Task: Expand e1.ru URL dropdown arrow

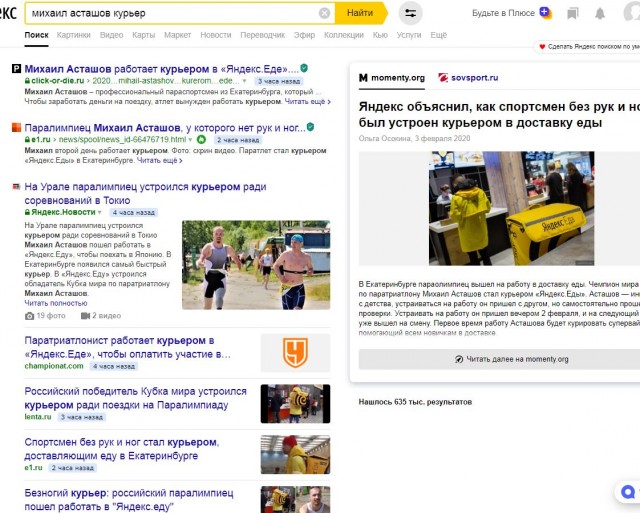Action: [190, 140]
